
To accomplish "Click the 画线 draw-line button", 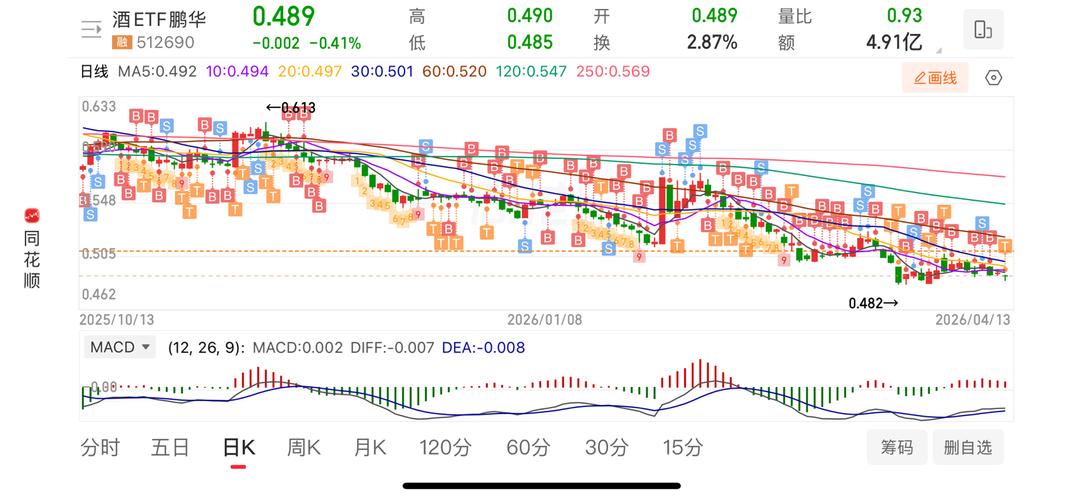I will coord(935,78).
